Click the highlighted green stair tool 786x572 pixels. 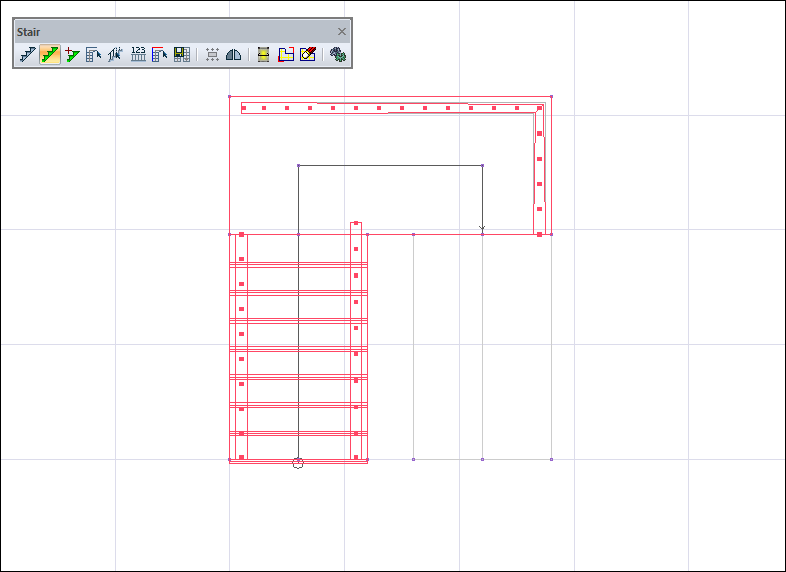point(50,55)
